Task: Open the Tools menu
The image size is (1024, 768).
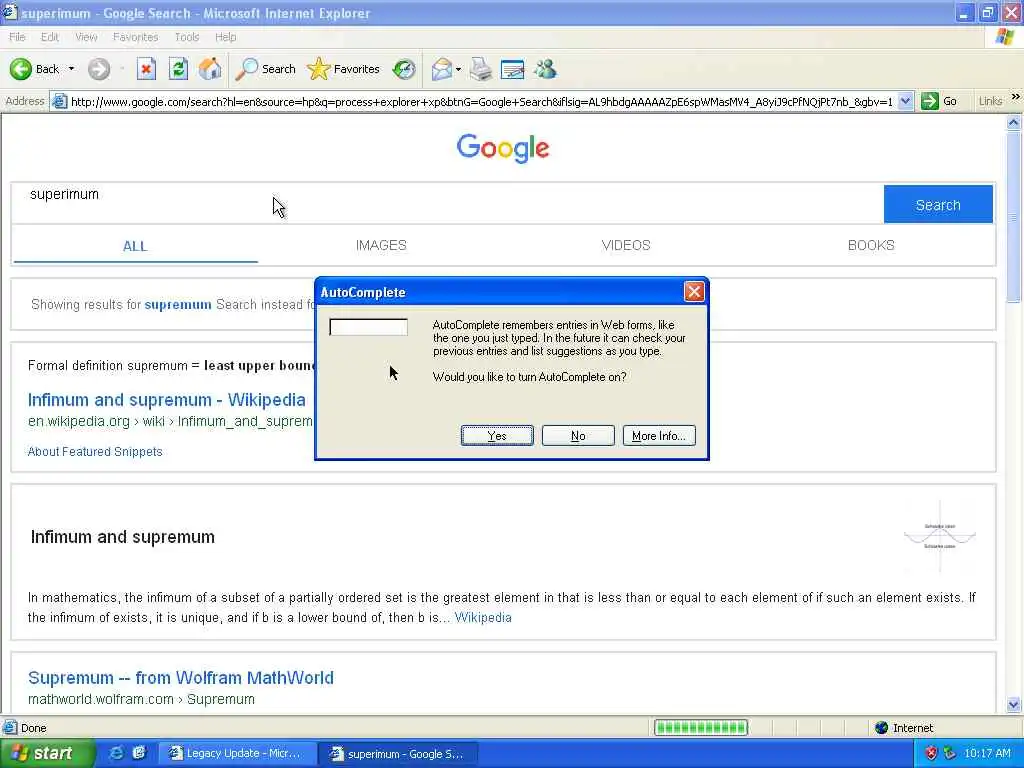Action: point(187,37)
